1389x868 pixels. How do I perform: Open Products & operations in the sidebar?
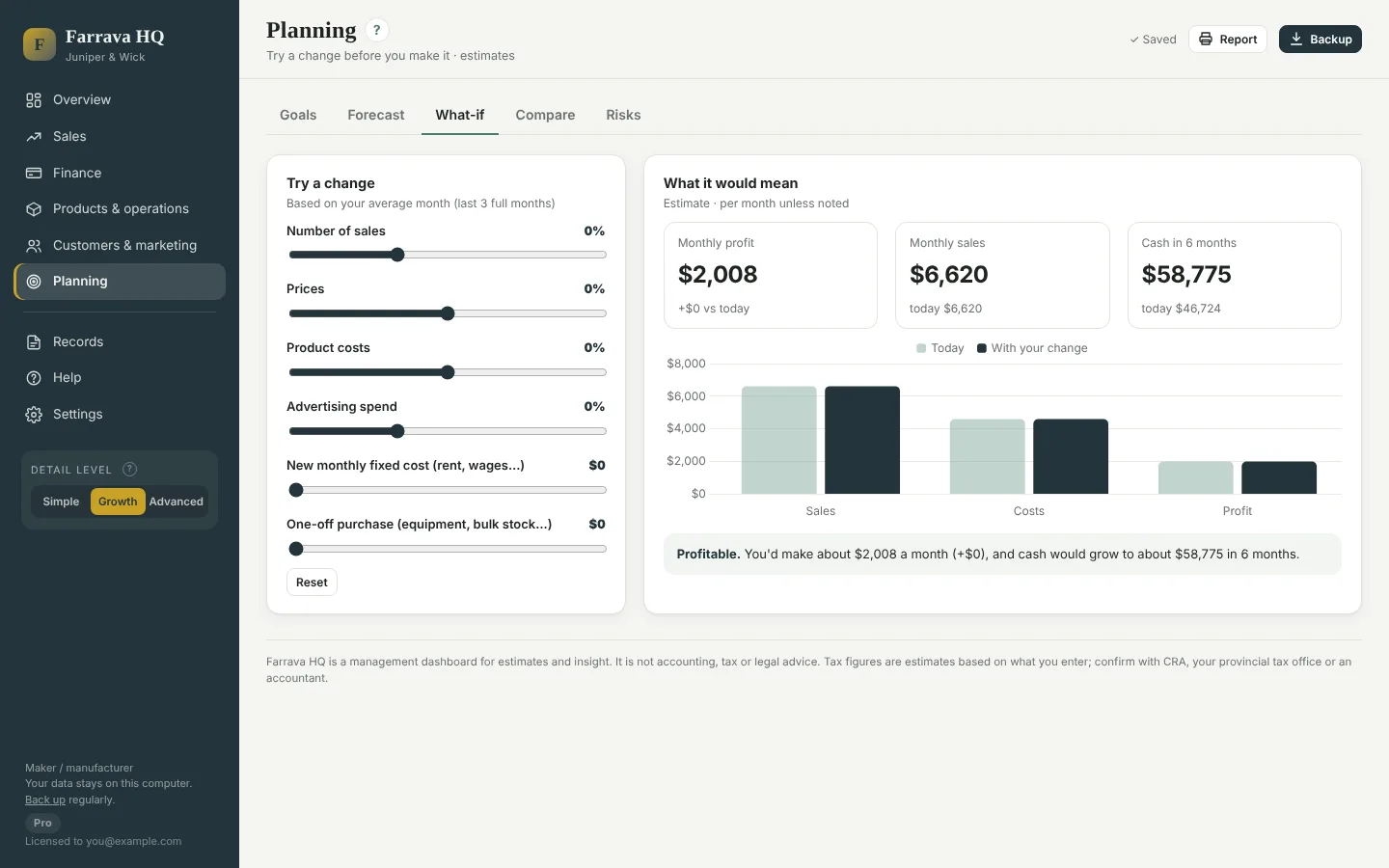120,209
